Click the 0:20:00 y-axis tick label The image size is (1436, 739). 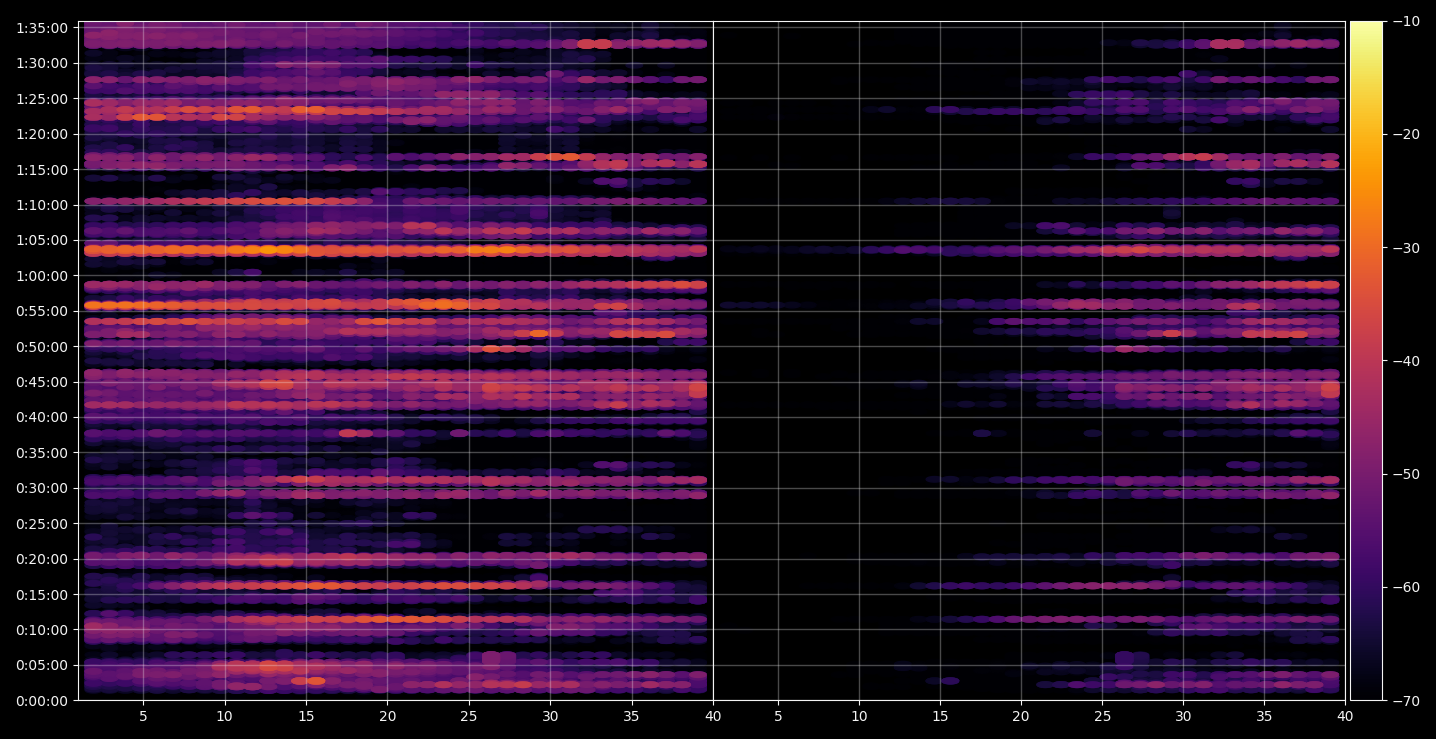pos(42,559)
